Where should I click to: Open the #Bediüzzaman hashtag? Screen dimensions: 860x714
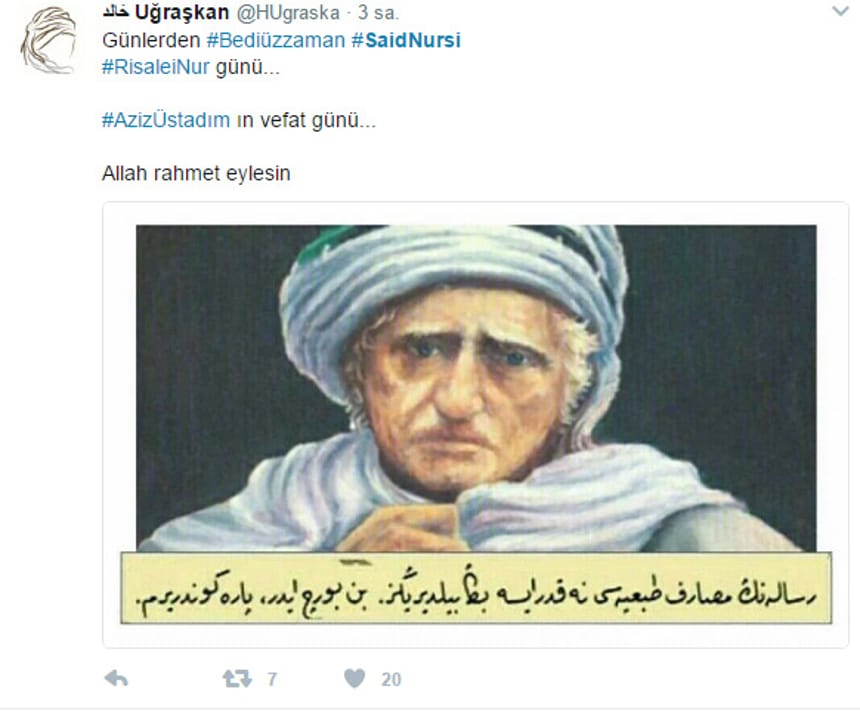point(276,40)
